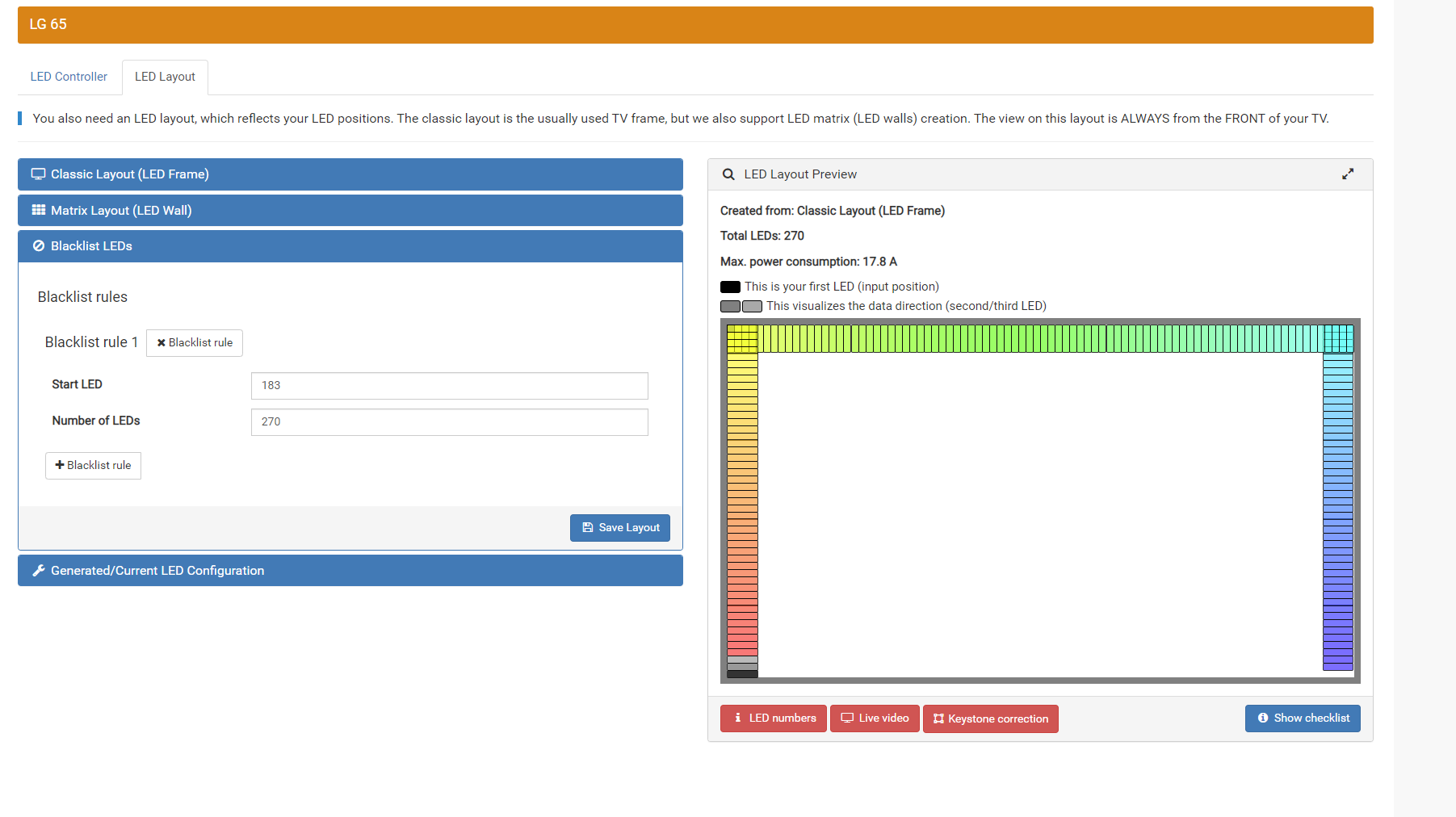Viewport: 1456px width, 817px height.
Task: Switch to the LED Controller tab
Action: coord(69,77)
